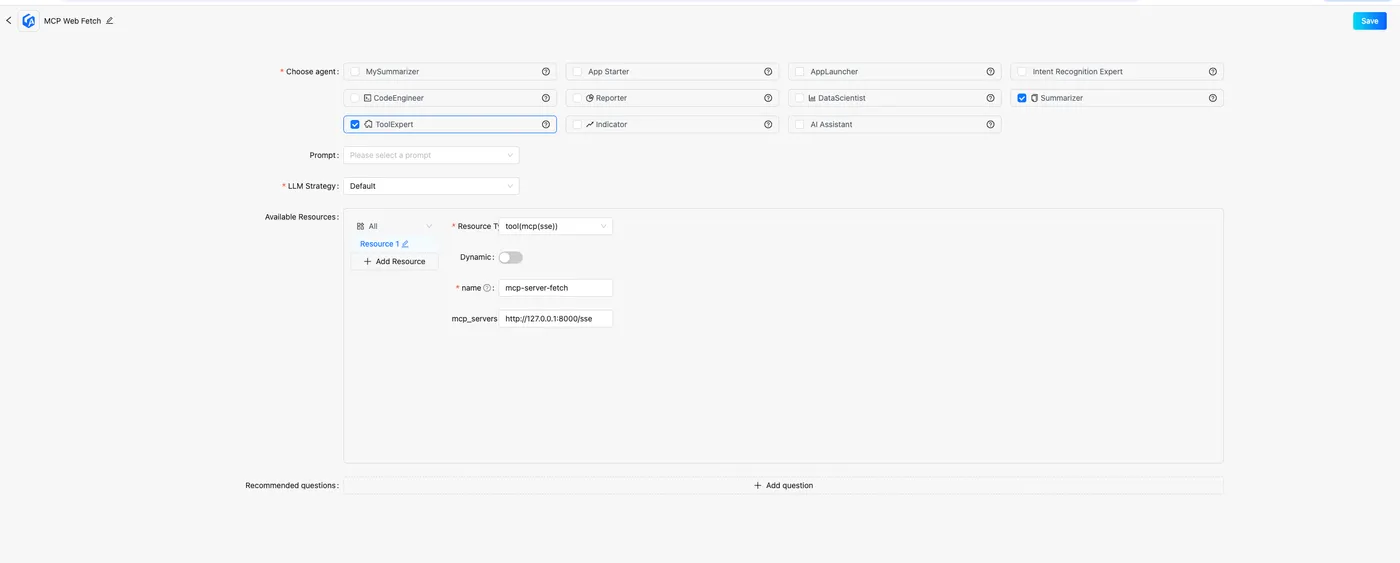Click the ToolExpert house icon

(x=368, y=125)
